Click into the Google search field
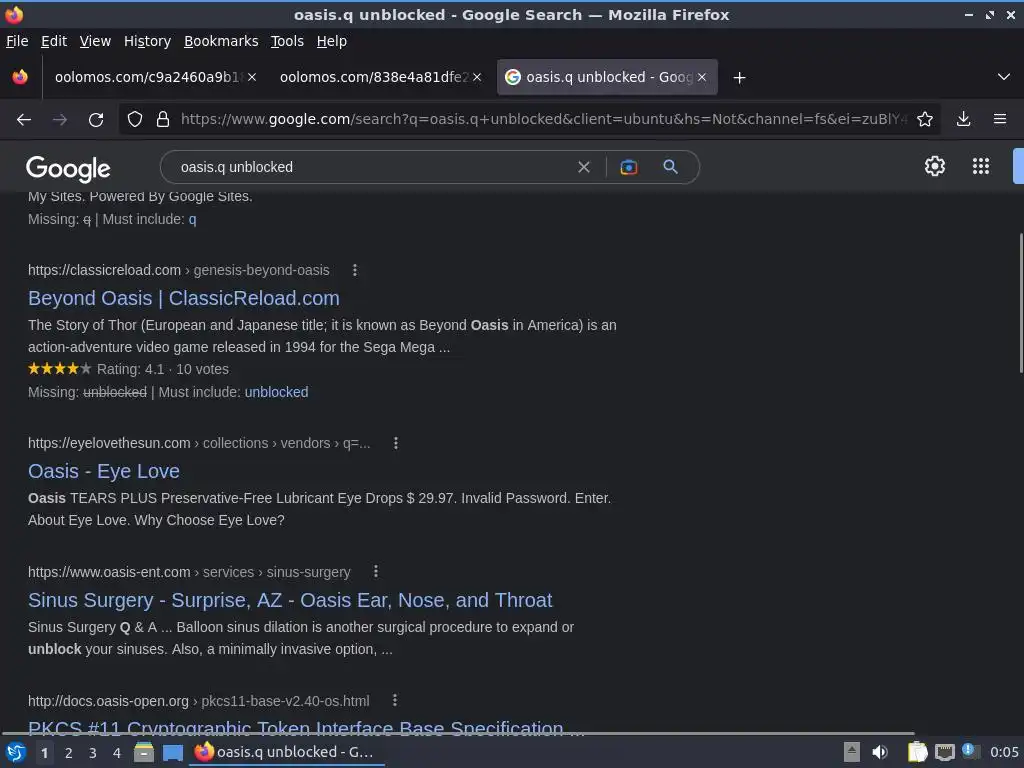Image resolution: width=1024 pixels, height=768 pixels. pos(372,167)
